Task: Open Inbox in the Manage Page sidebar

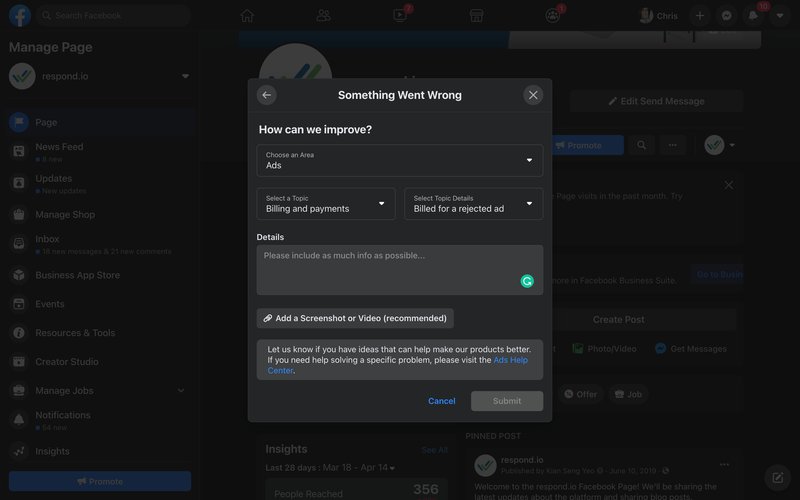Action: pos(48,239)
